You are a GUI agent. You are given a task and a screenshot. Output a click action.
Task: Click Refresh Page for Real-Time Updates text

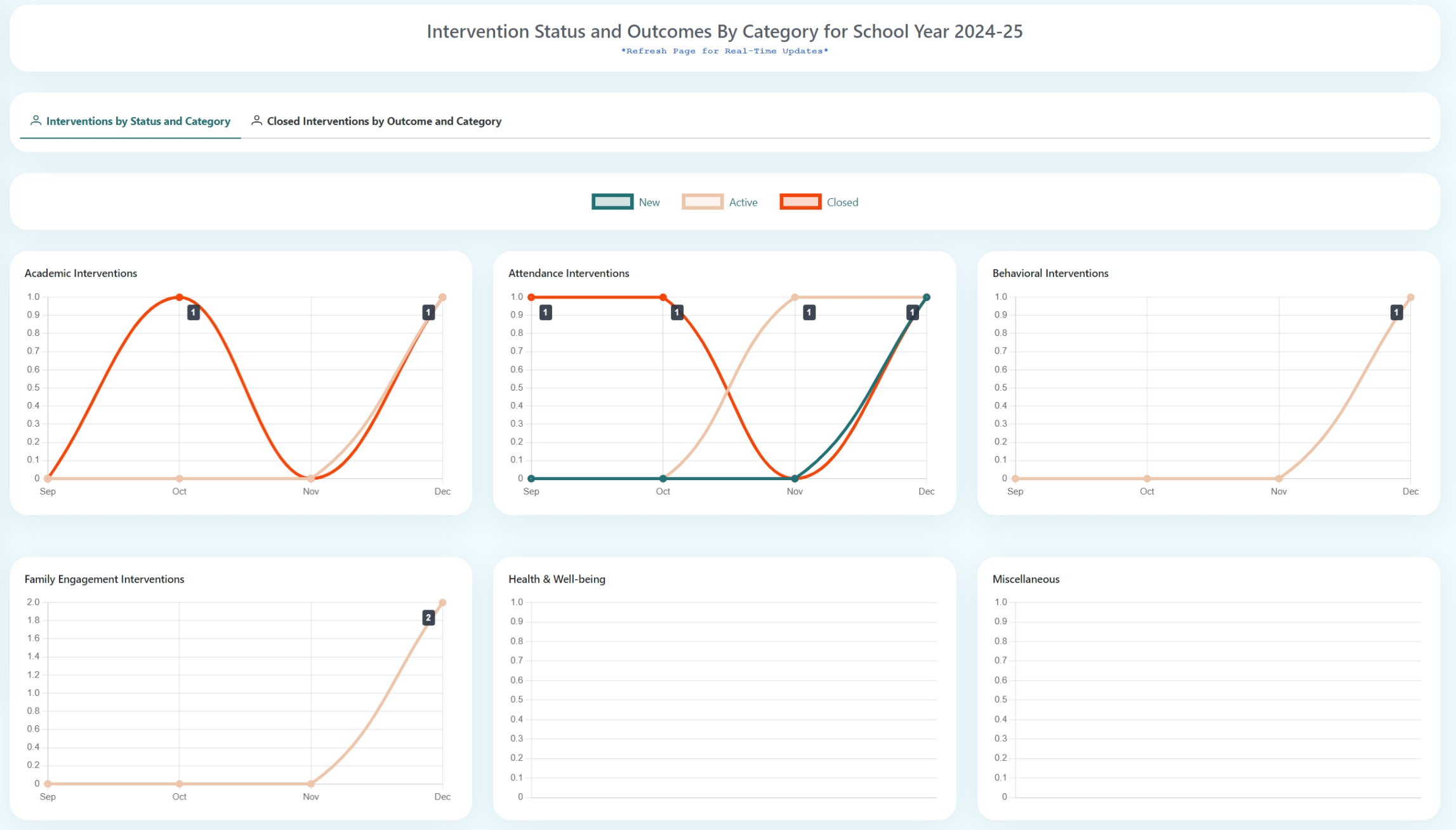pos(724,51)
